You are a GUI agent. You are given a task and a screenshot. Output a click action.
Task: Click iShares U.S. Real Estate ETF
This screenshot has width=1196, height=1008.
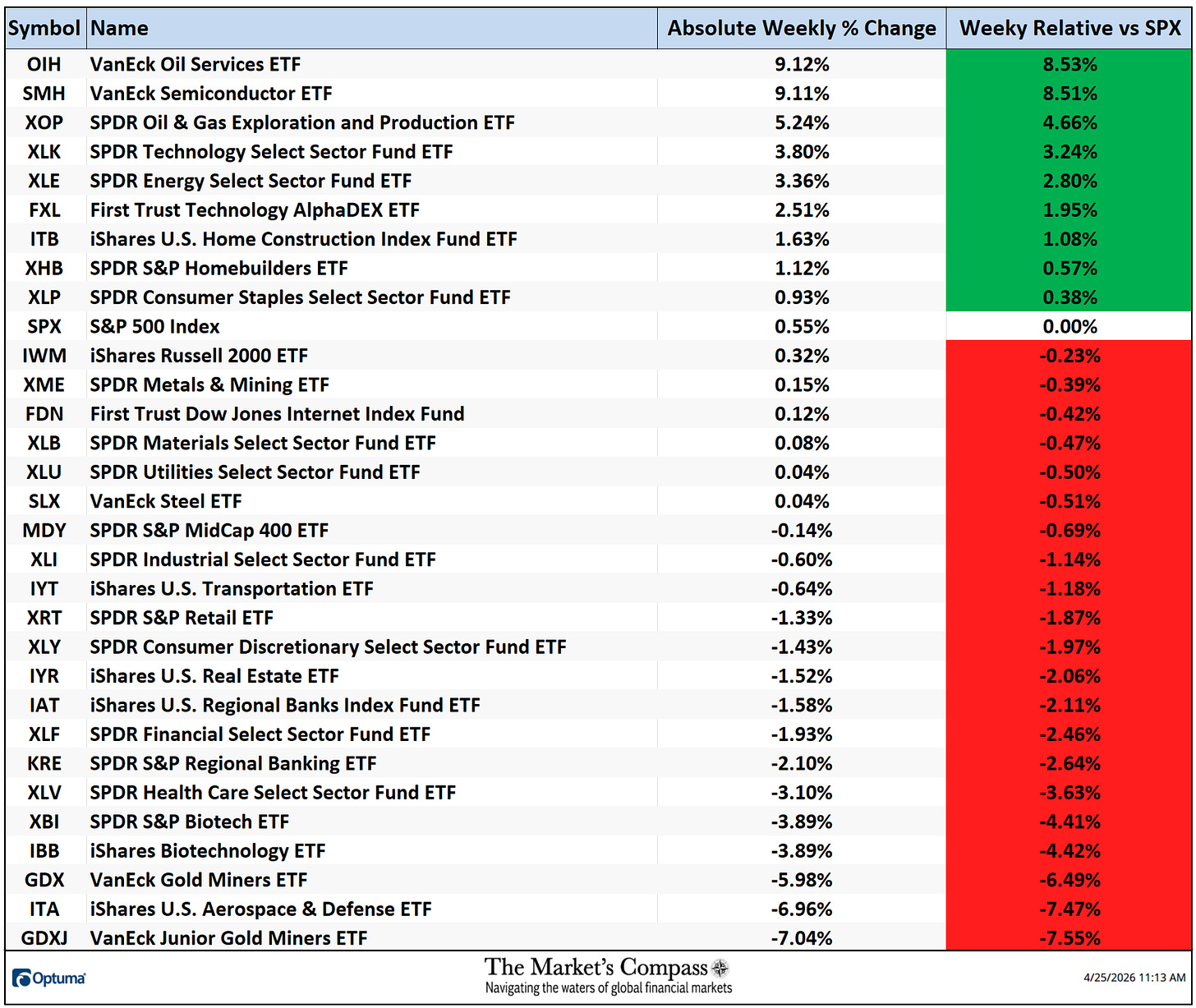(x=214, y=676)
